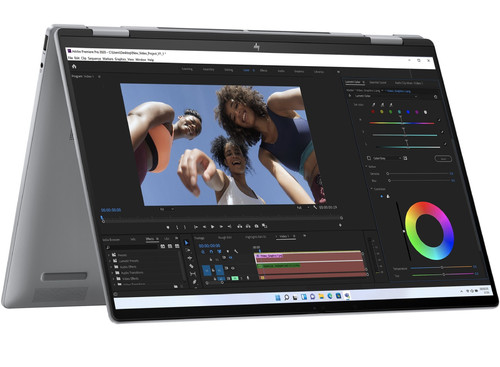Select the Selection tool in the tools panel

tap(187, 243)
